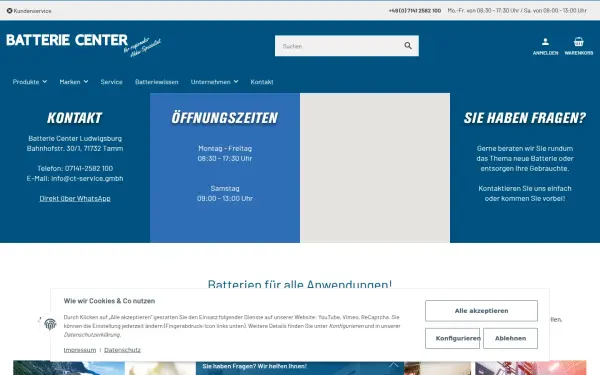This screenshot has height=375, width=600.
Task: Expand the Marken menu
Action: click(x=74, y=82)
